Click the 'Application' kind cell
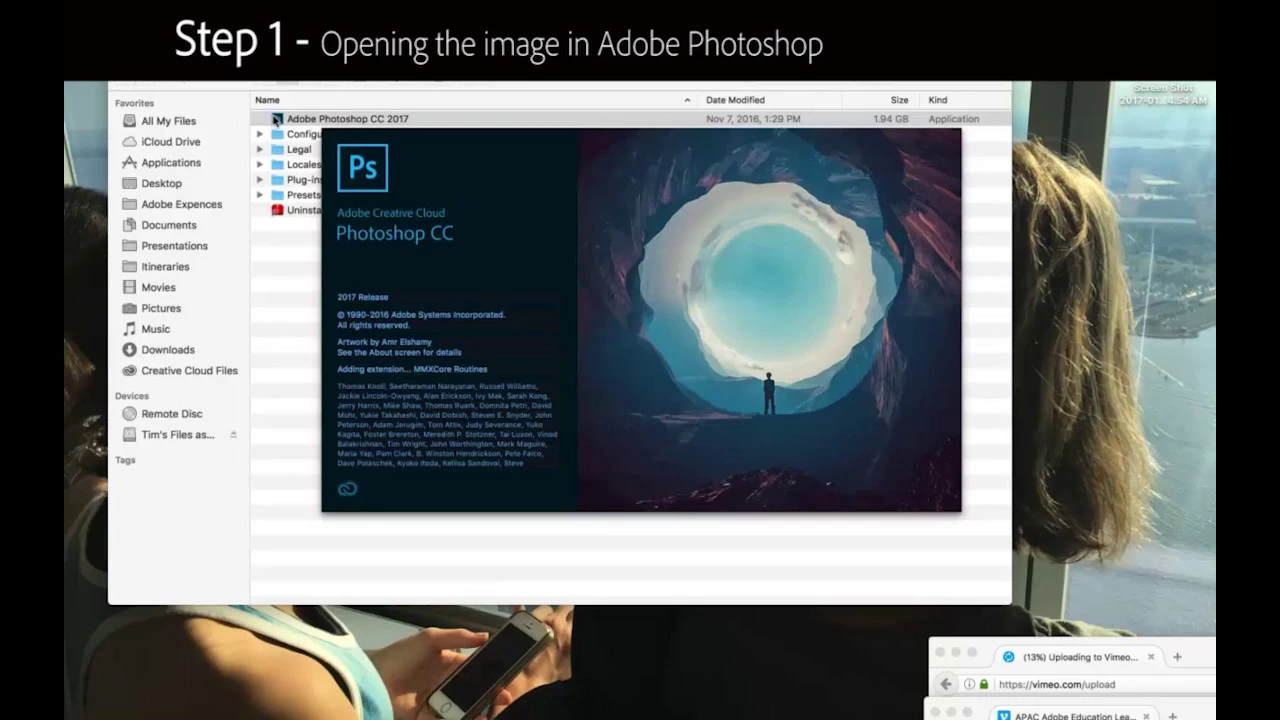This screenshot has width=1280, height=720. tap(954, 119)
